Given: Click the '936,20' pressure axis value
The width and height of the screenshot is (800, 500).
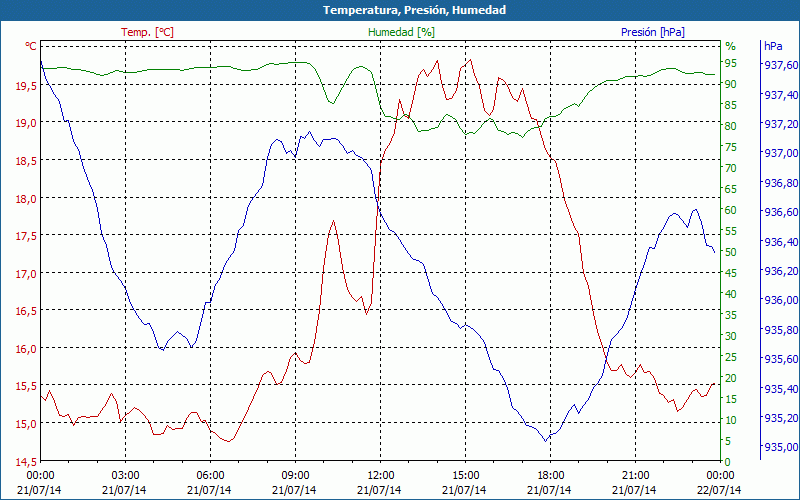Looking at the screenshot, I should click(x=781, y=271).
